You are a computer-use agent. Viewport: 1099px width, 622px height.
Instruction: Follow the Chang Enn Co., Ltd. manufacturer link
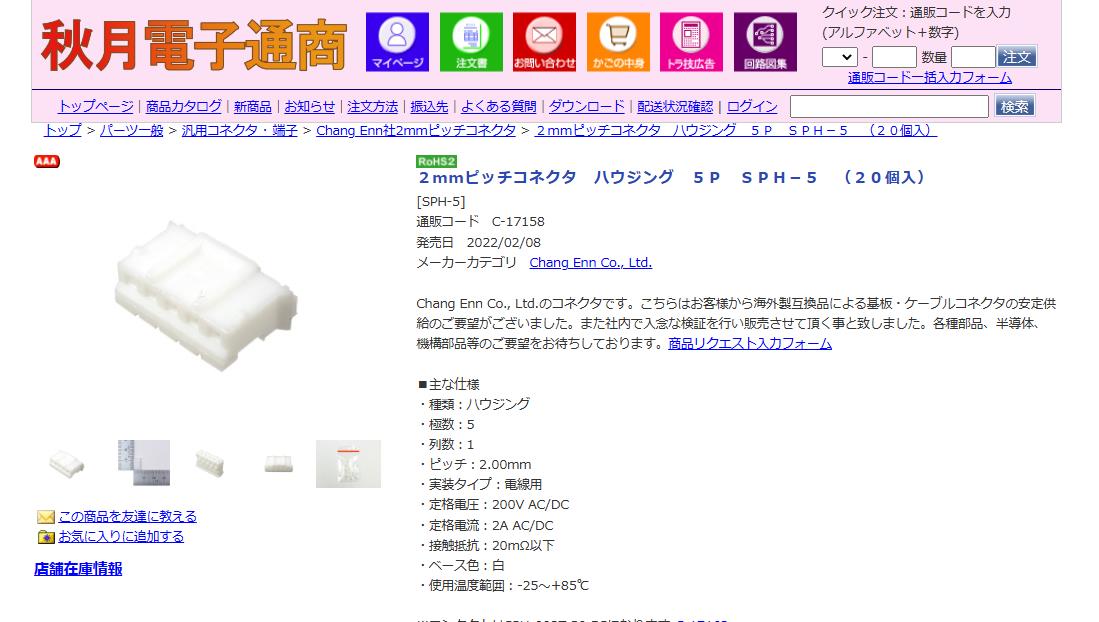point(590,262)
